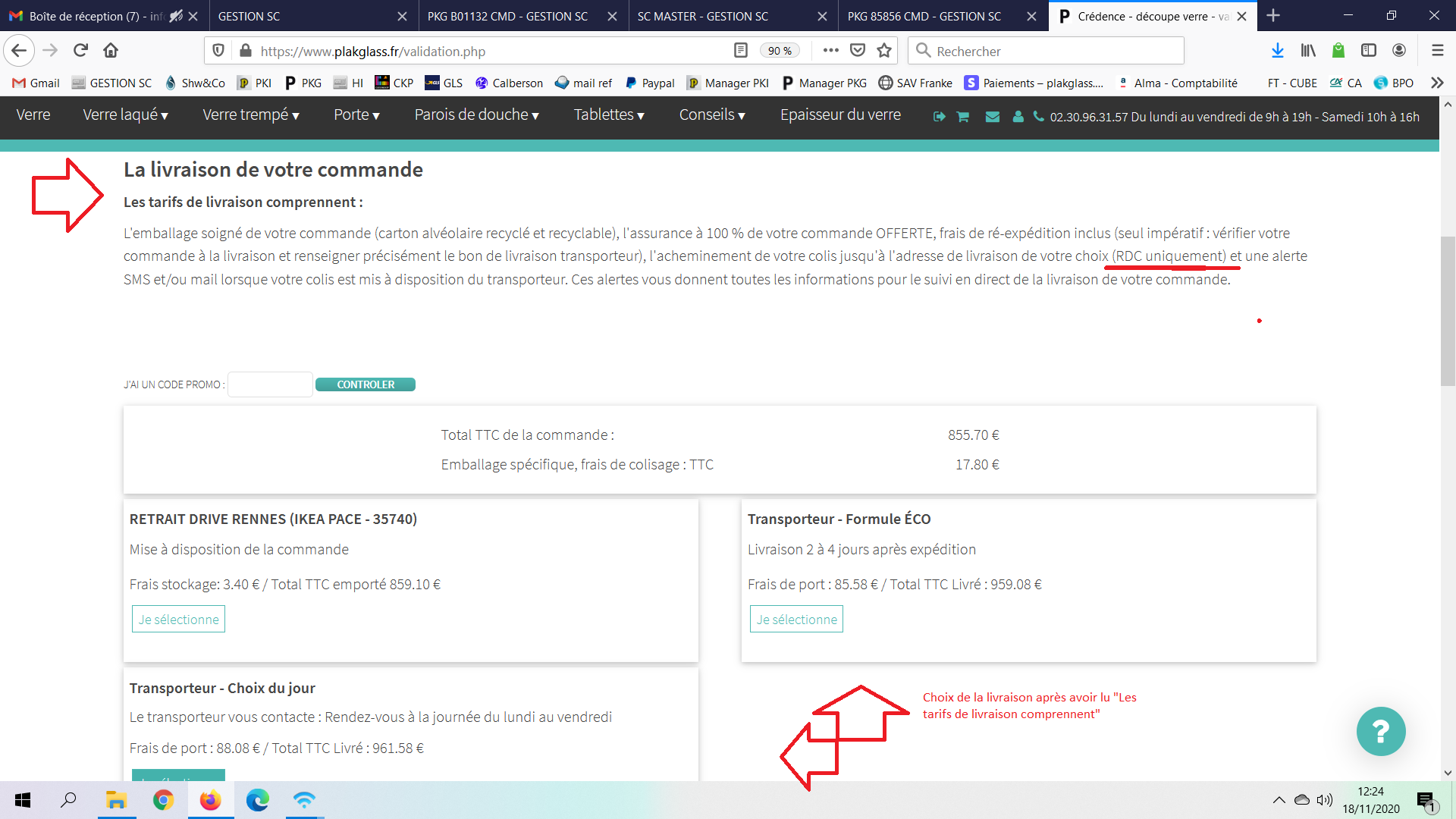This screenshot has width=1456, height=819.
Task: Reload the page with the refresh icon
Action: pos(80,51)
